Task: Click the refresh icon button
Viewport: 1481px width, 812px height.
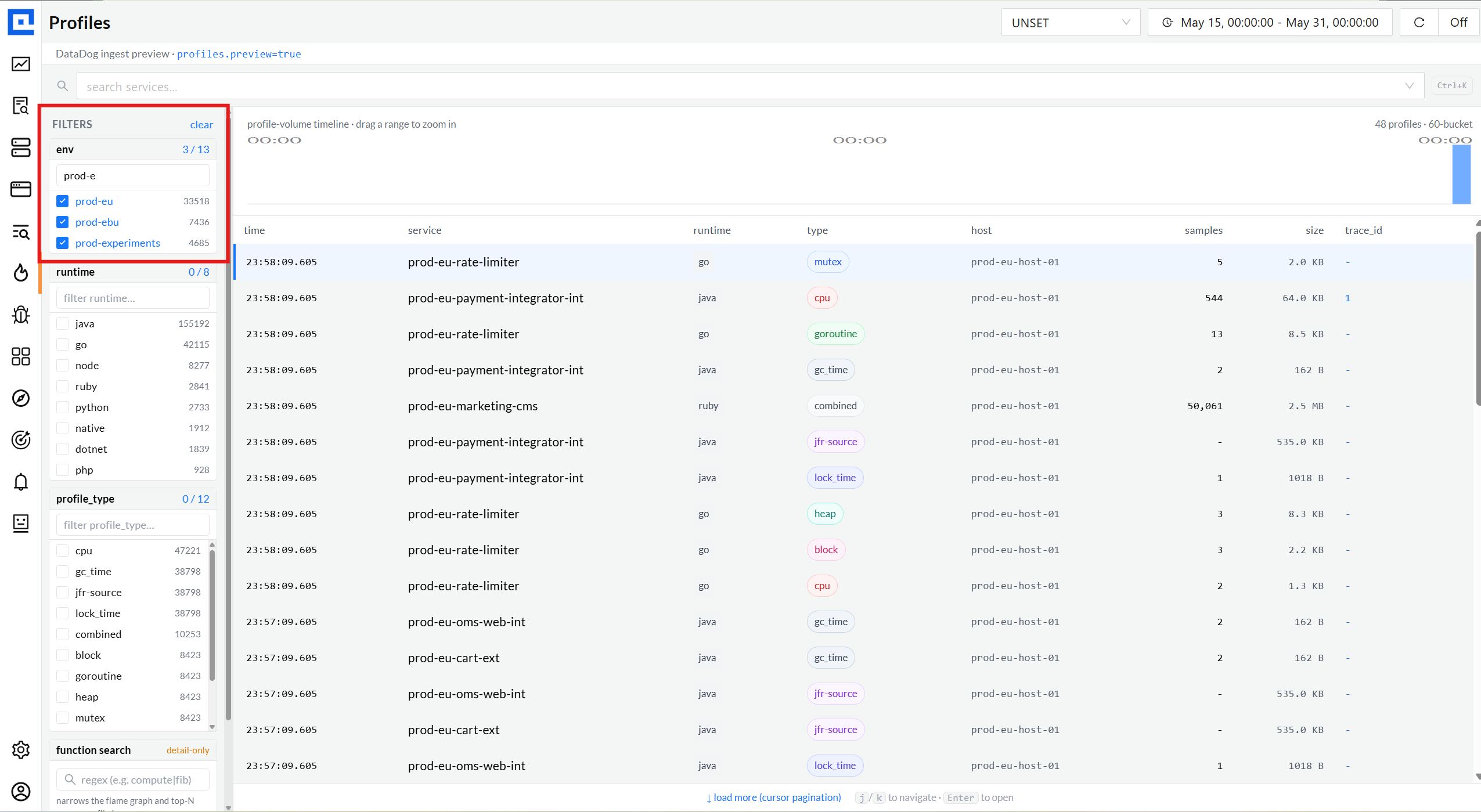Action: coord(1419,23)
